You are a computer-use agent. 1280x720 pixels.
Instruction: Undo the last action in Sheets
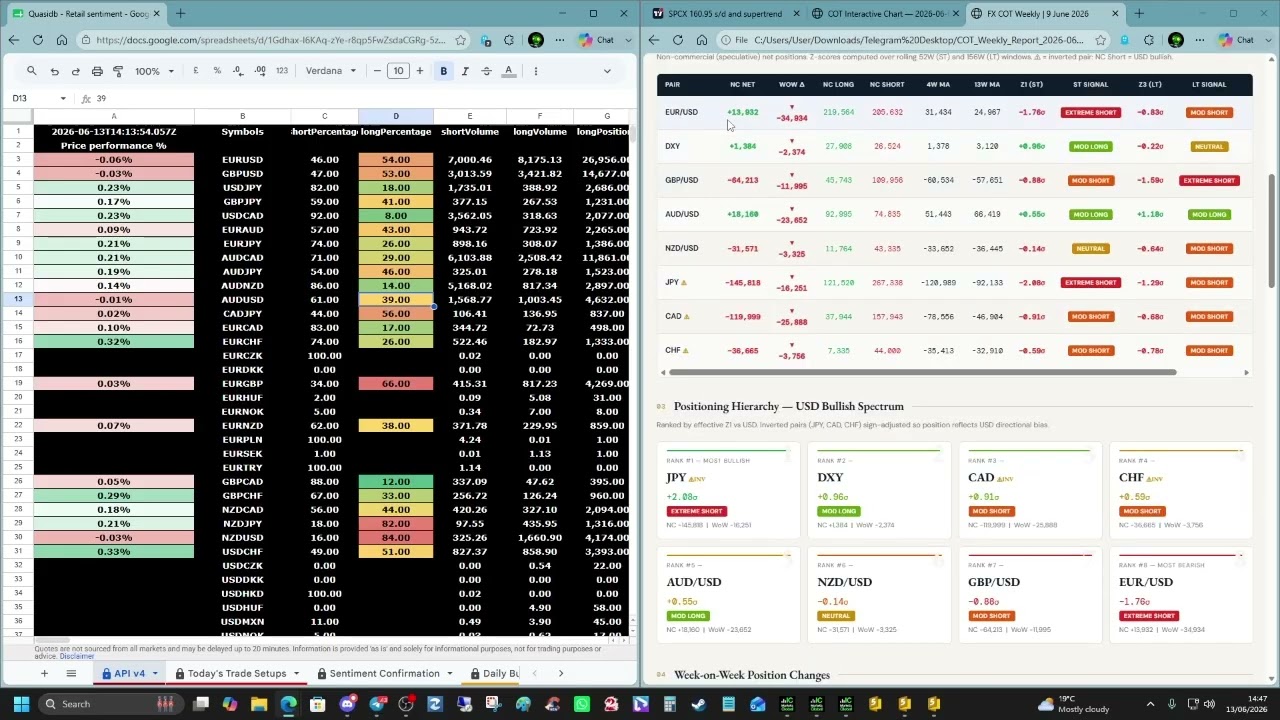tap(54, 71)
